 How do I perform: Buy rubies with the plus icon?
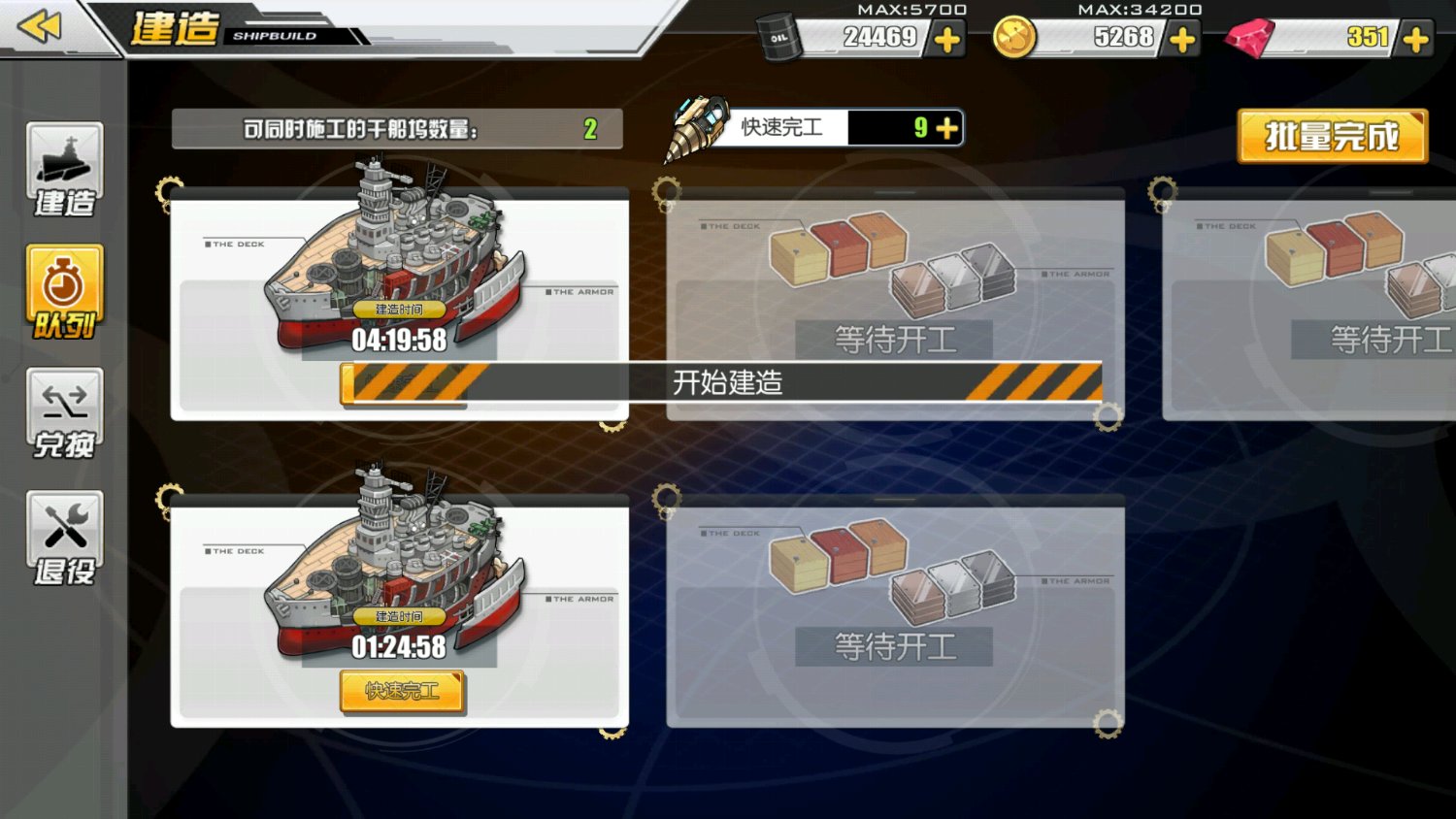tap(1416, 40)
